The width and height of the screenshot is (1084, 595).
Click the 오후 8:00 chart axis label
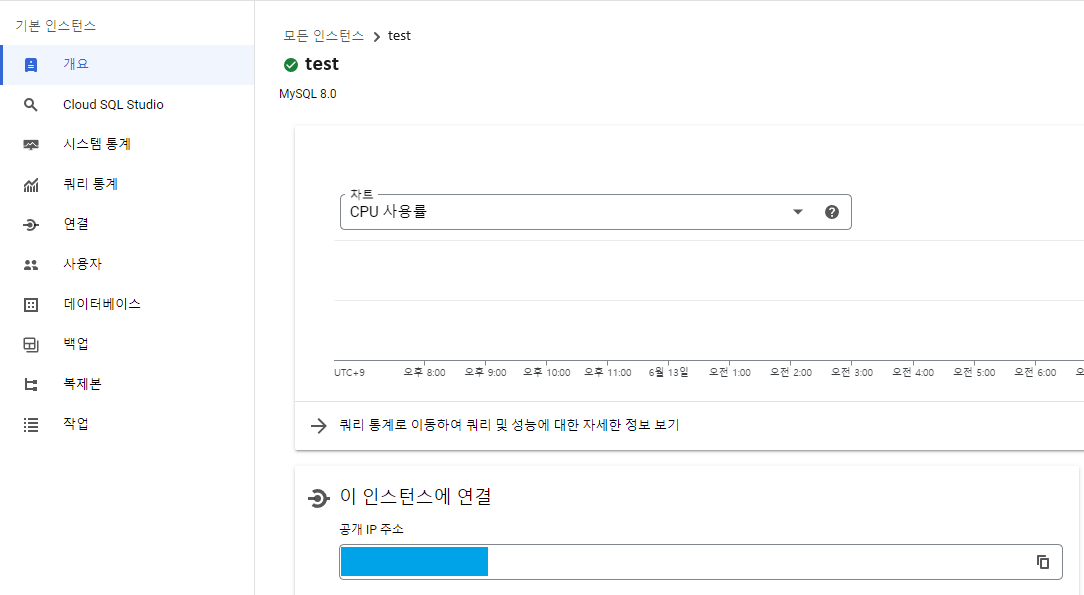pos(424,372)
